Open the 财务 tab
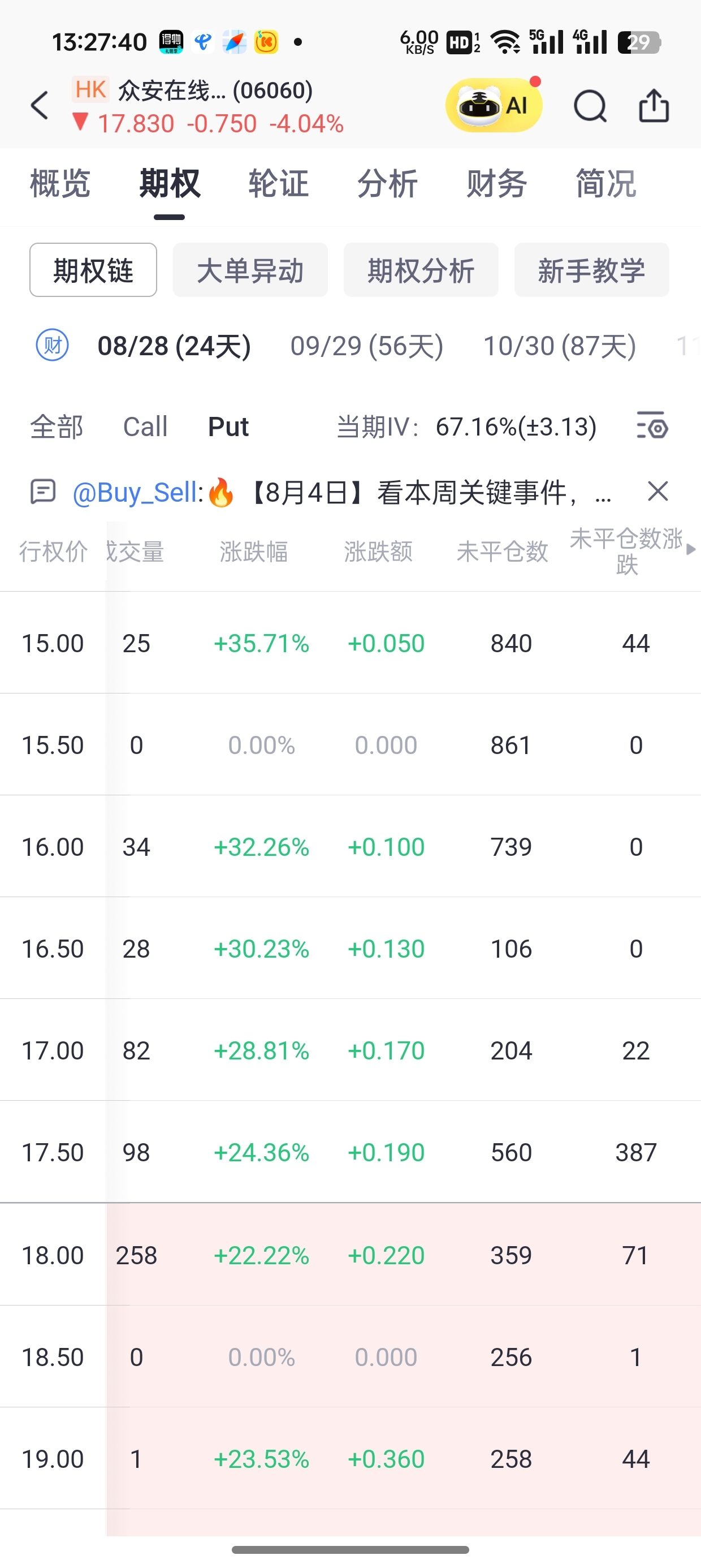Viewport: 701px width, 1568px height. (497, 184)
